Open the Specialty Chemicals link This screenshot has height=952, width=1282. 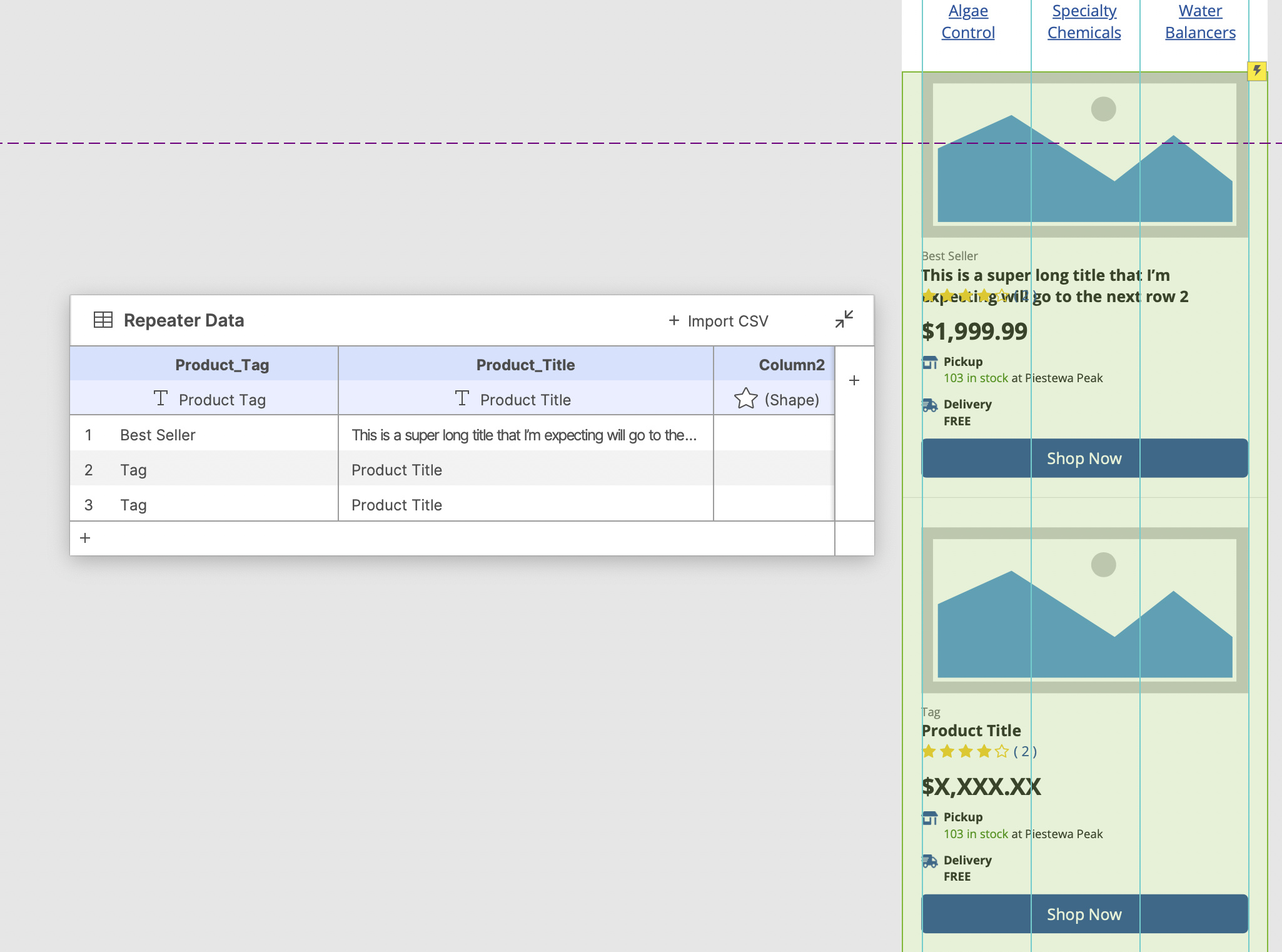coord(1084,22)
